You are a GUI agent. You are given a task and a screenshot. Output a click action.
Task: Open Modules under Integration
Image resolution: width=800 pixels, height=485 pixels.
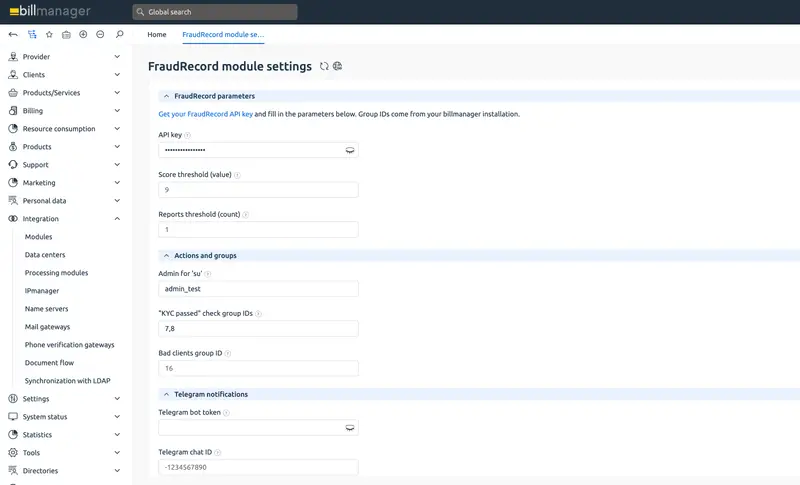38,237
